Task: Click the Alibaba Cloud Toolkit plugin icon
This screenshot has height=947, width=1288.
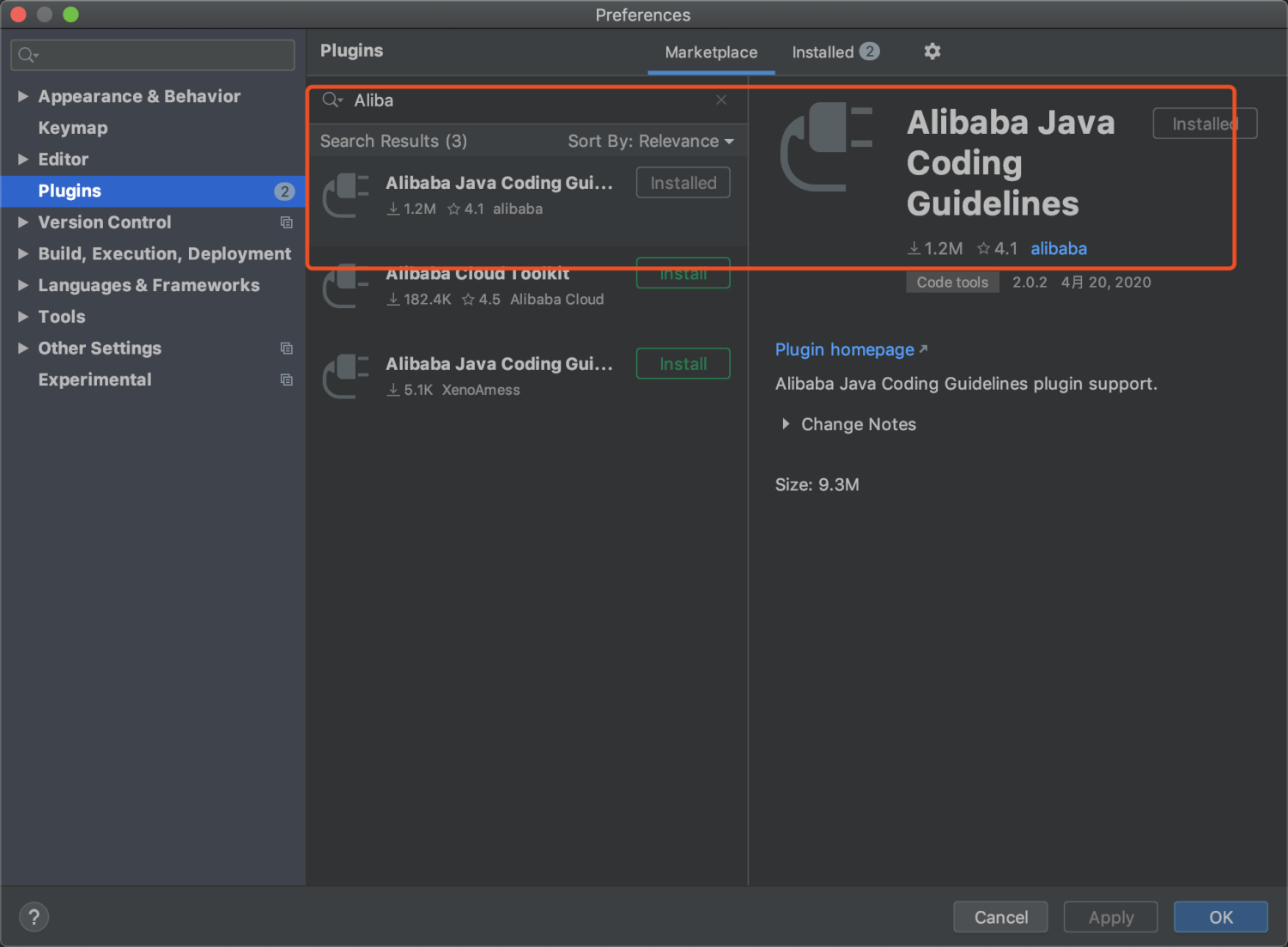Action: (346, 286)
